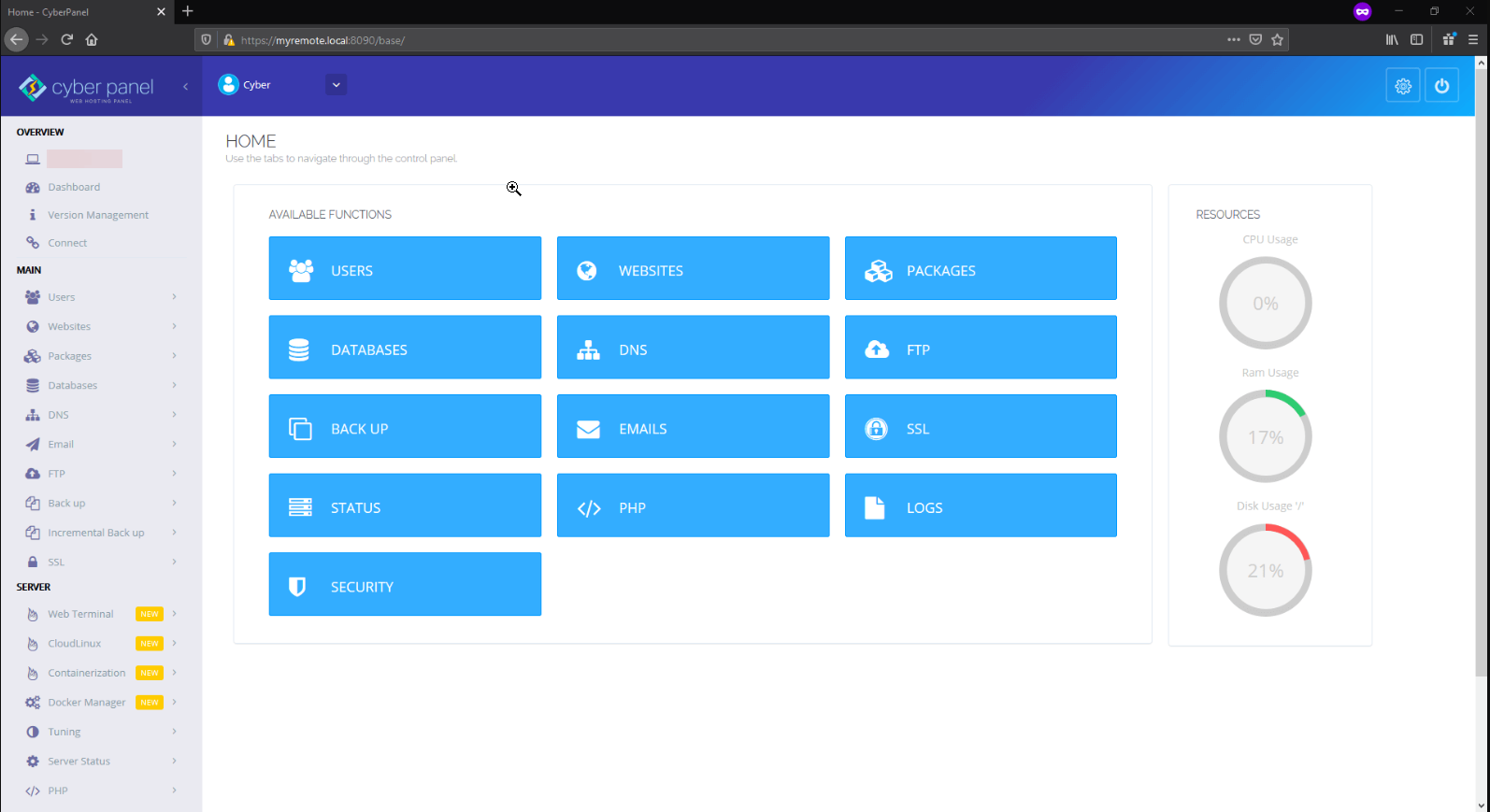The width and height of the screenshot is (1490, 812).
Task: Open the PACKAGES function tile
Action: pyautogui.click(x=981, y=268)
